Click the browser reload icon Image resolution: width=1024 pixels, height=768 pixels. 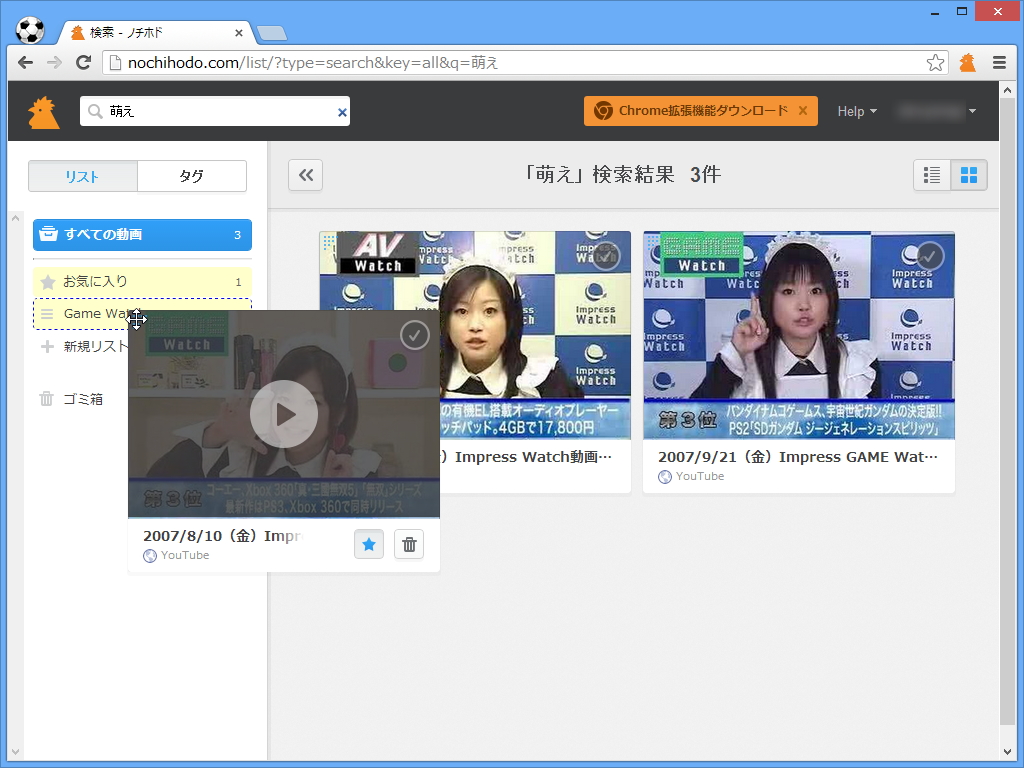point(84,62)
